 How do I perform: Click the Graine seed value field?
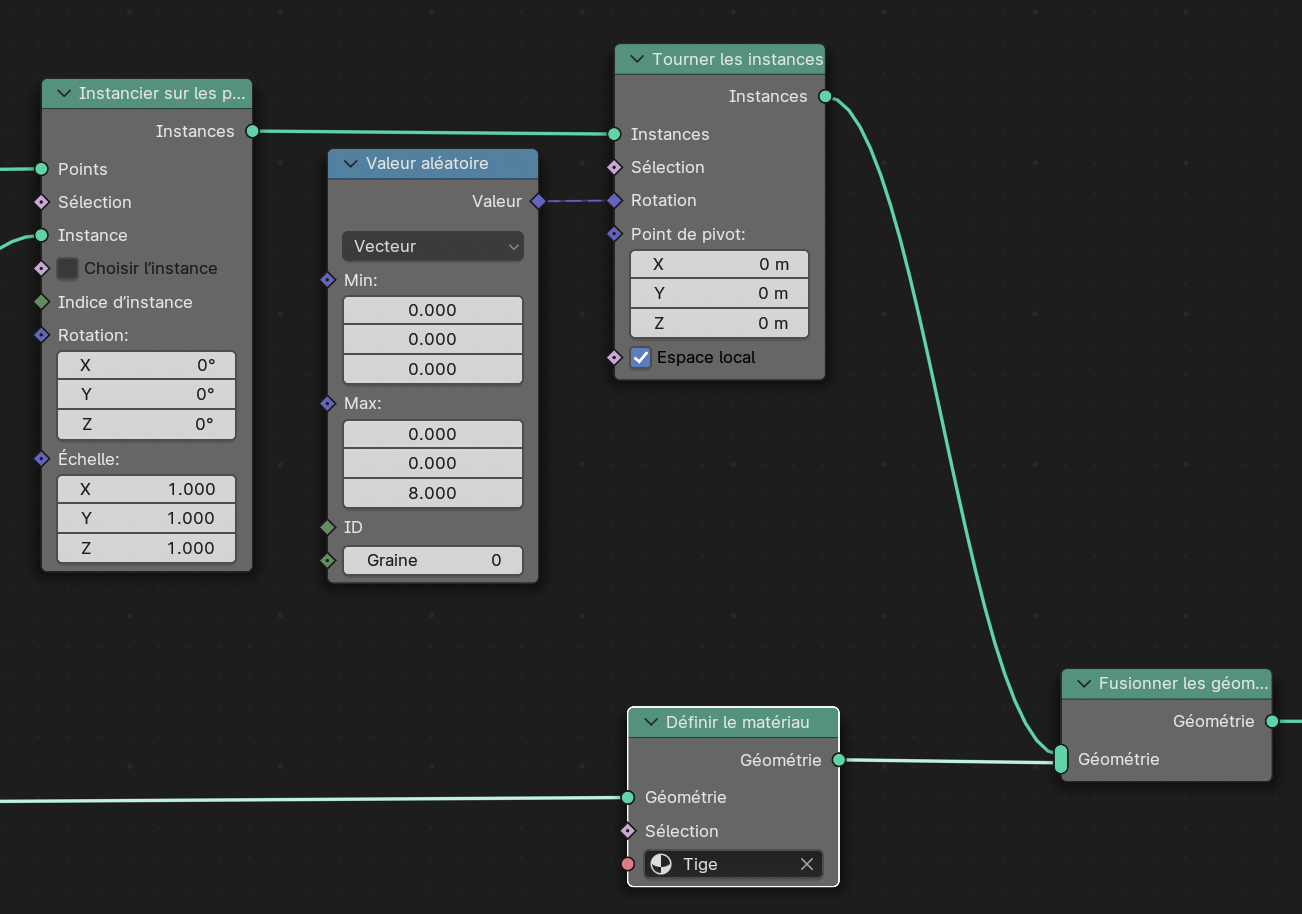[432, 560]
